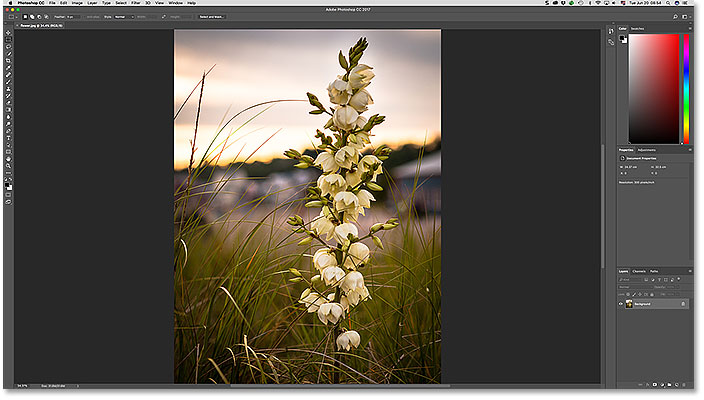This screenshot has height=400, width=704.
Task: Open the Apple menu
Action: point(10,3)
